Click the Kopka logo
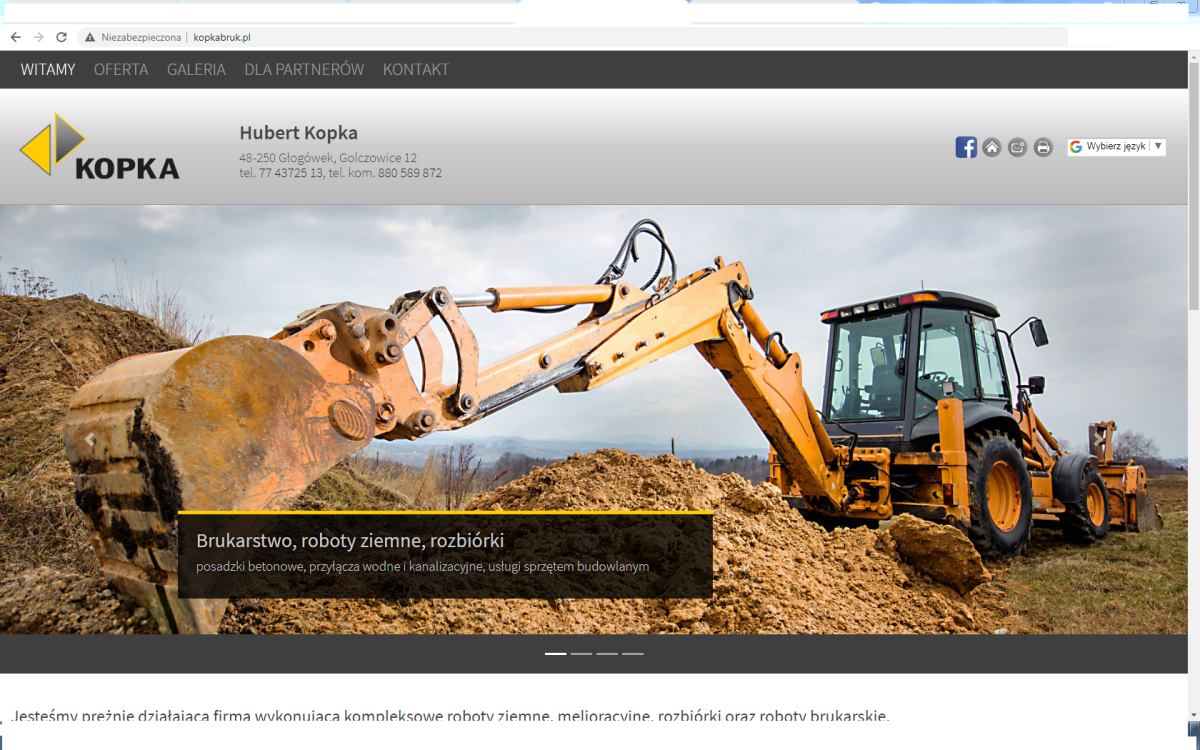Image resolution: width=1200 pixels, height=750 pixels. coord(99,147)
